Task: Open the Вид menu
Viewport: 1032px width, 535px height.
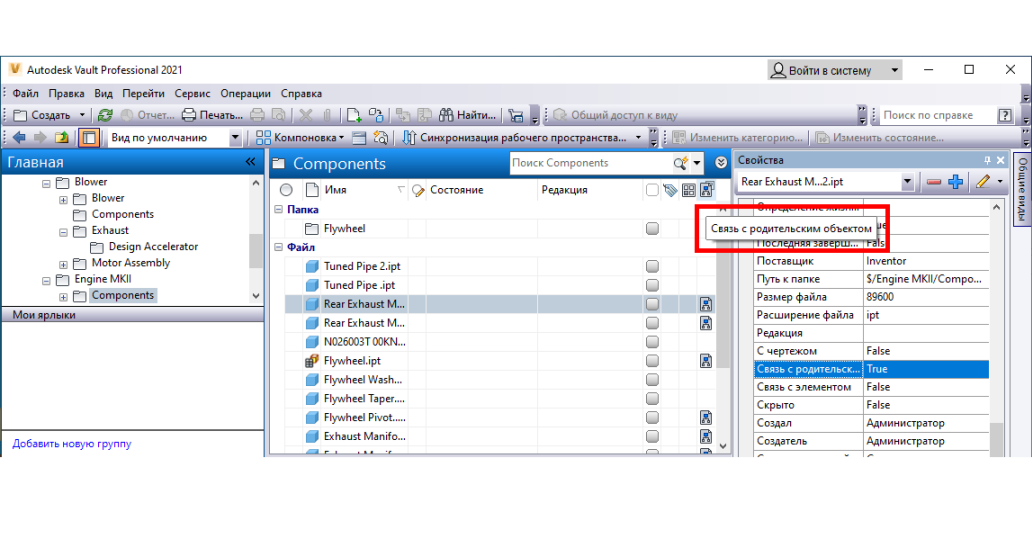Action: 103,93
